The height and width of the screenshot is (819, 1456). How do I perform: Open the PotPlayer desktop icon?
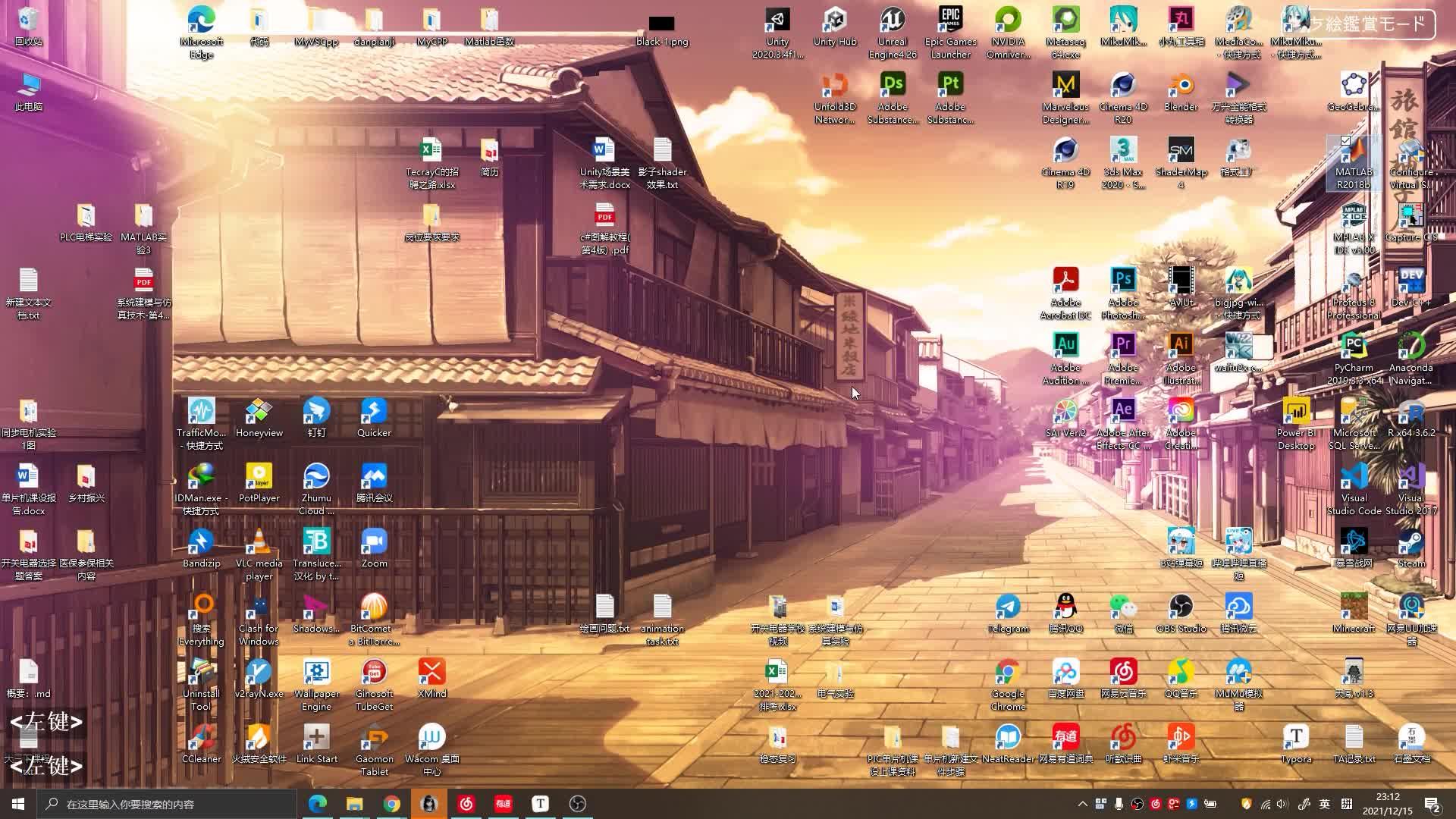(259, 484)
